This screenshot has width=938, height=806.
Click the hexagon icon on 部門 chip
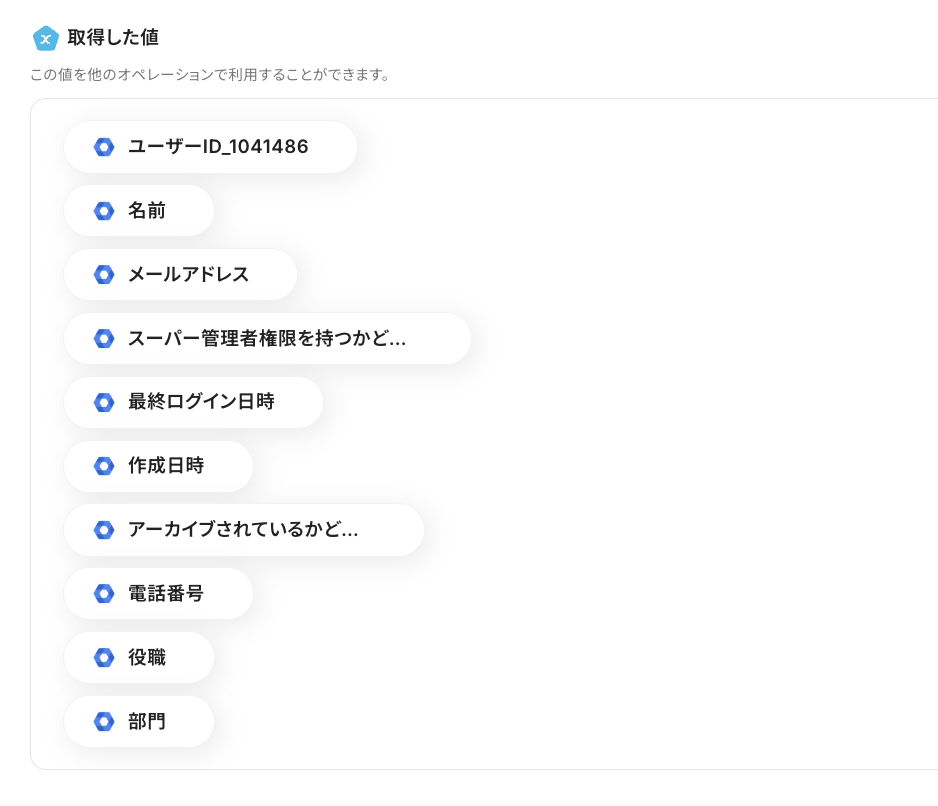104,721
